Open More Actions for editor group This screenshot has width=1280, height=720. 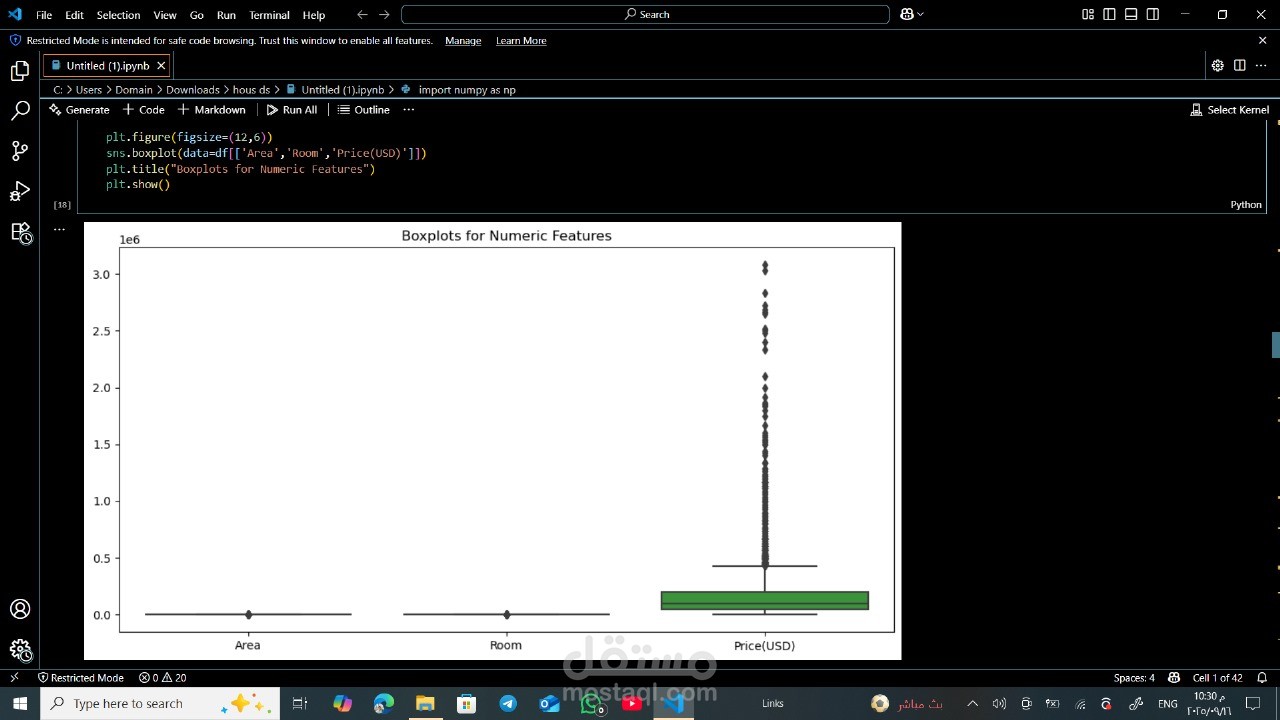pos(1261,66)
